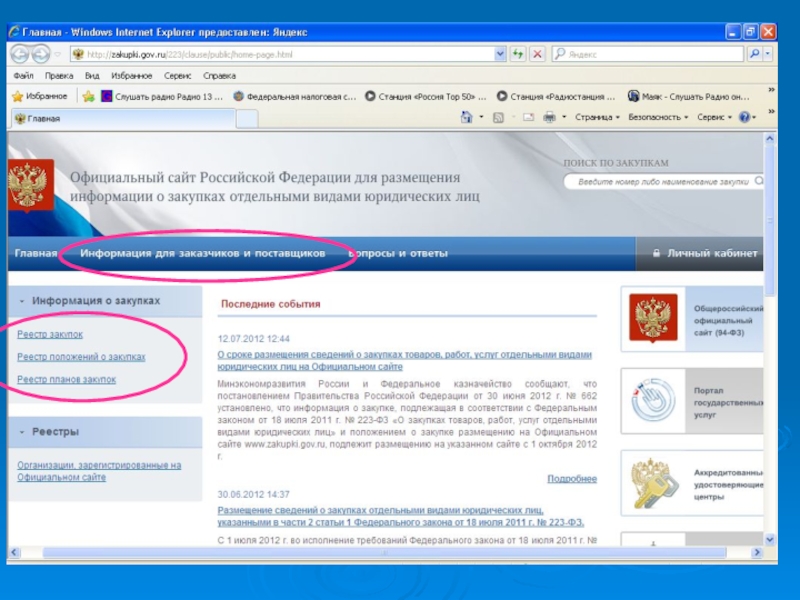The height and width of the screenshot is (600, 800).
Task: Open the Правка menu
Action: (59, 76)
